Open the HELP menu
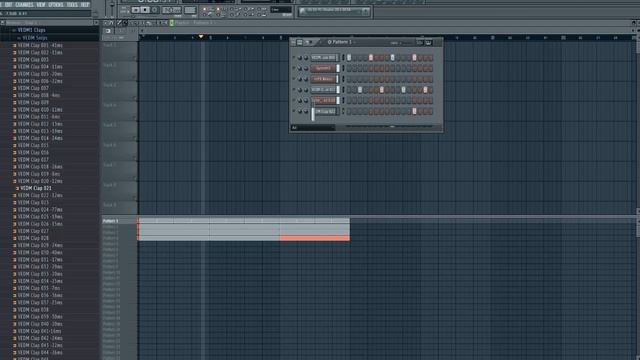Screen dimensions: 640x360 (x=85, y=5)
